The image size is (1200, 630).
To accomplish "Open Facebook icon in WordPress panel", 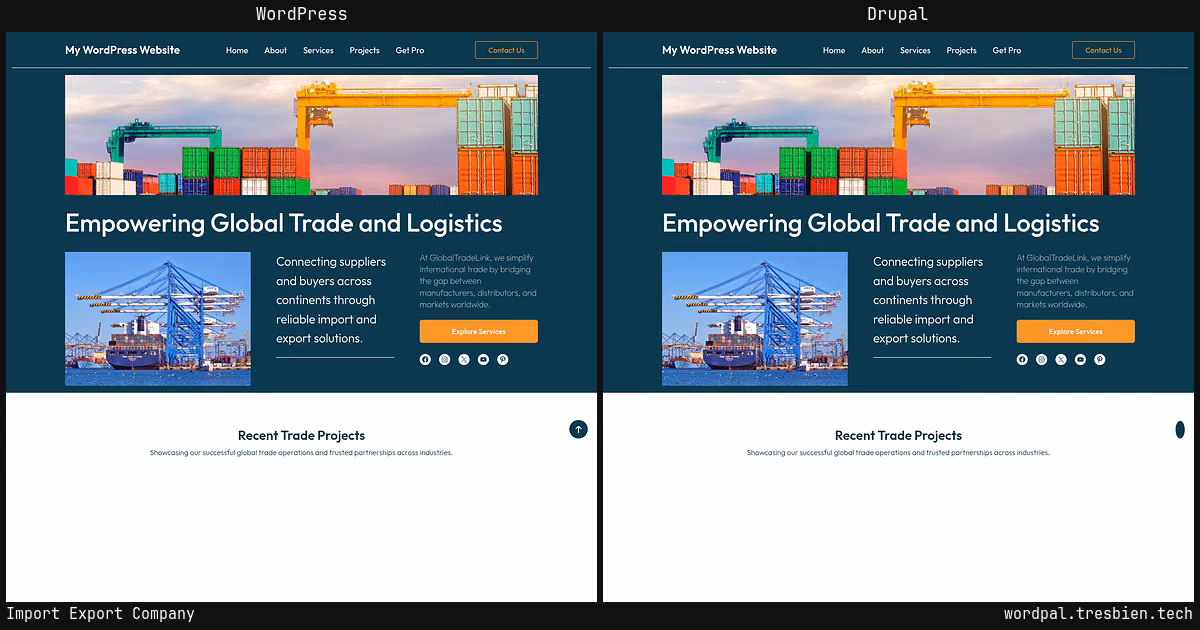I will 425,360.
